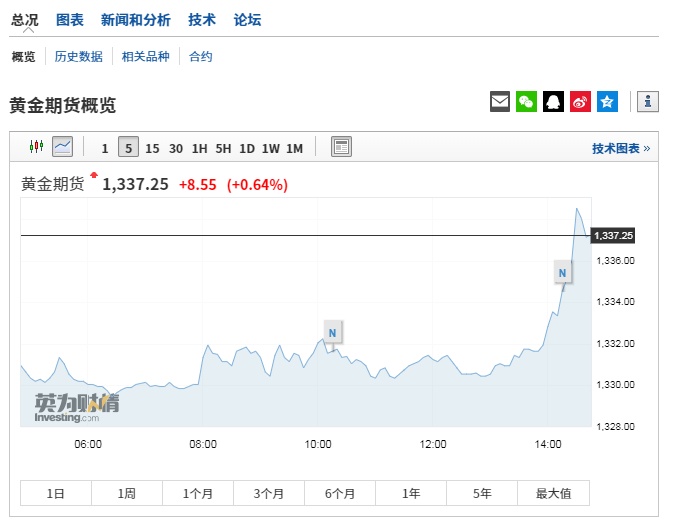This screenshot has width=674, height=523.
Task: Go to 历史数据 sub-tab
Action: tap(79, 57)
